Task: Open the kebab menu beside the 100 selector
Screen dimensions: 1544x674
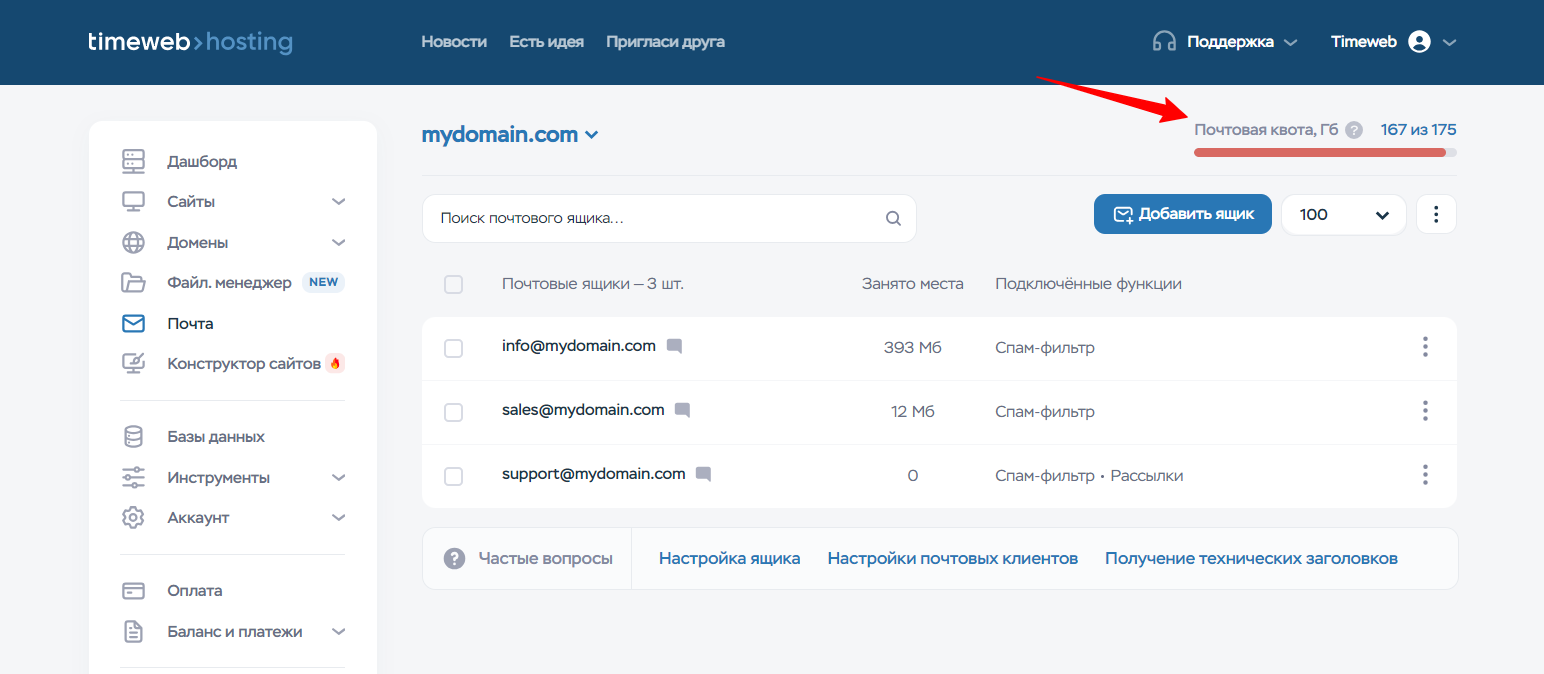Action: 1436,214
